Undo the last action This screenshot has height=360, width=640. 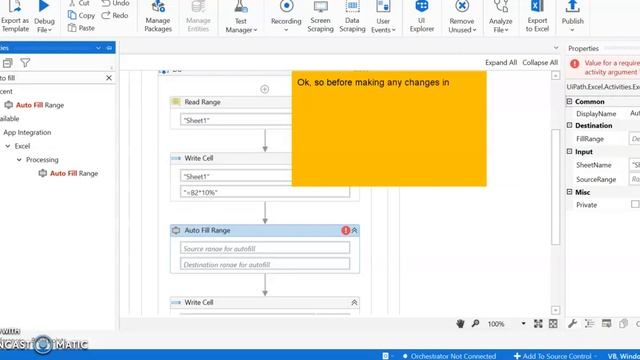point(116,3)
